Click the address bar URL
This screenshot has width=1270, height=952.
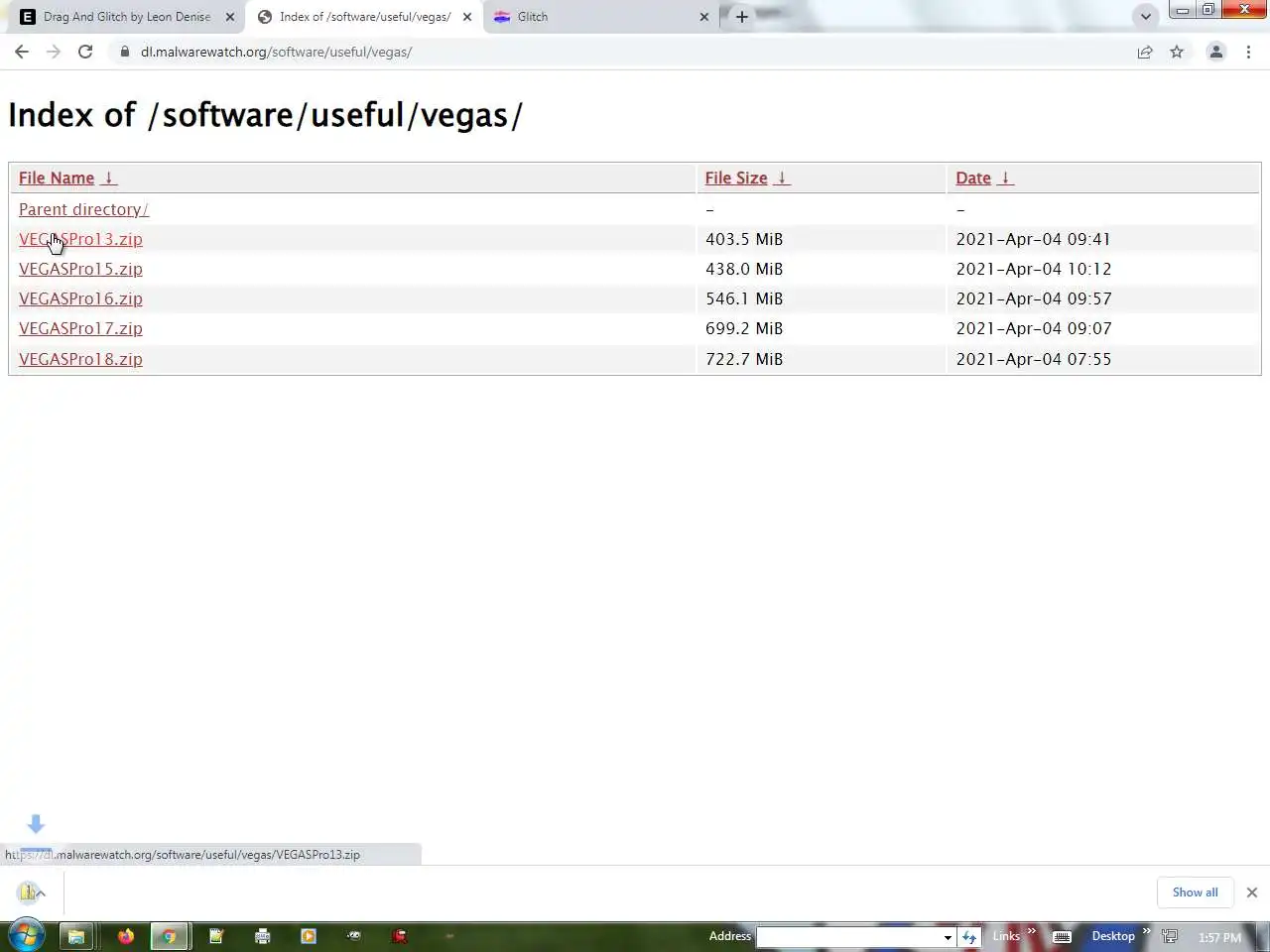click(276, 52)
